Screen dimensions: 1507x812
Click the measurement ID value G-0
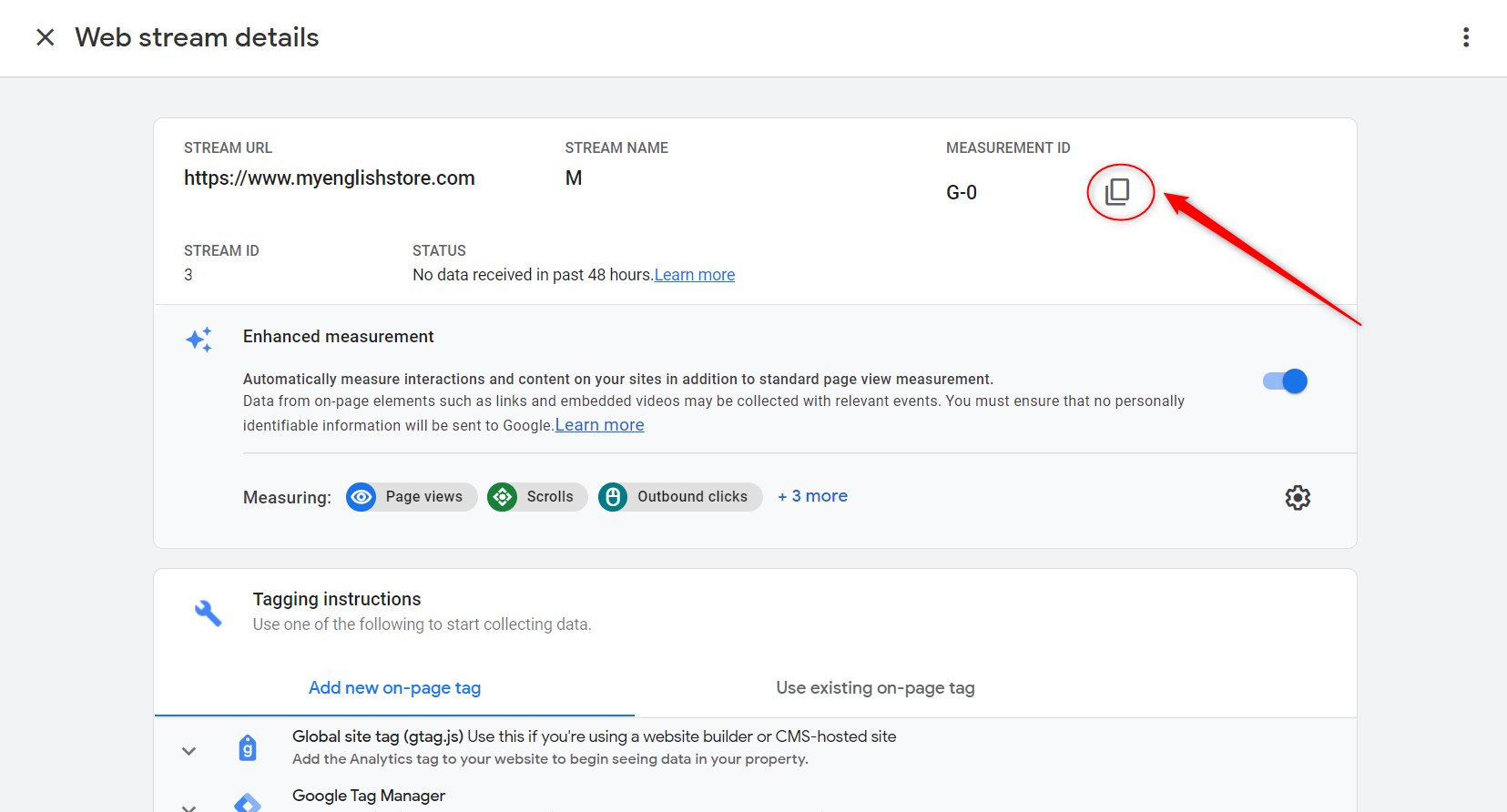tap(962, 193)
